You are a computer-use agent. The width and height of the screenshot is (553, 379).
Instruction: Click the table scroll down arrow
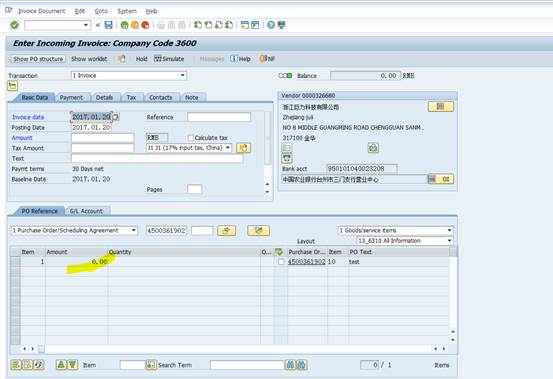tap(453, 340)
